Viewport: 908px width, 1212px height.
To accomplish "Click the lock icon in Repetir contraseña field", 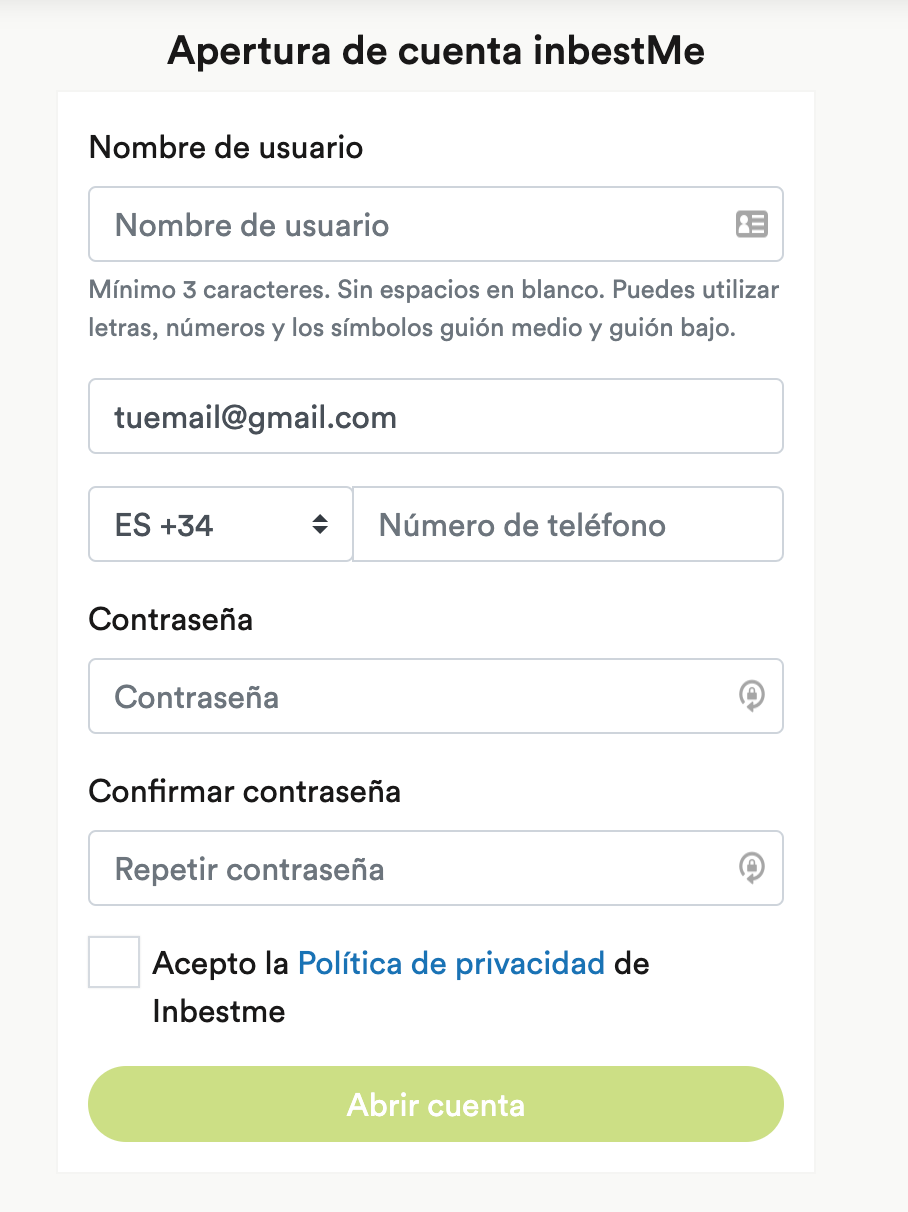I will (x=752, y=867).
